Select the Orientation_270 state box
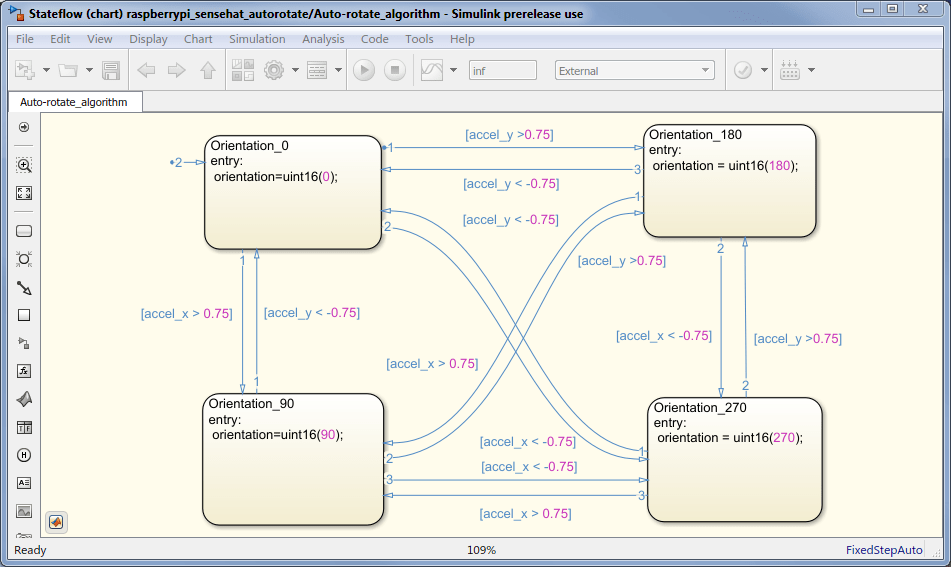The height and width of the screenshot is (567, 951). tap(734, 460)
